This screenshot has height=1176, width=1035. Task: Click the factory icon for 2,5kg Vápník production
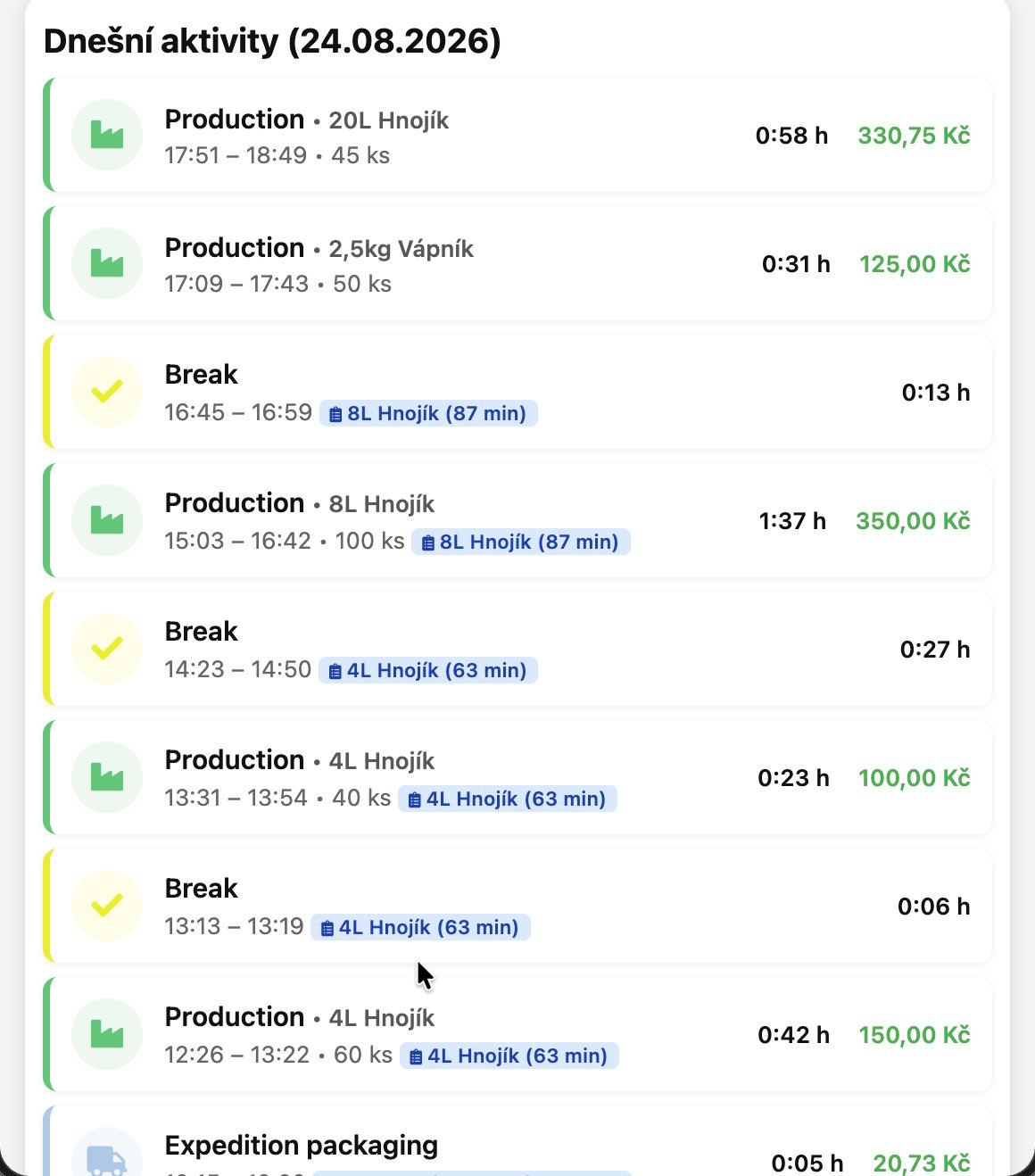107,263
